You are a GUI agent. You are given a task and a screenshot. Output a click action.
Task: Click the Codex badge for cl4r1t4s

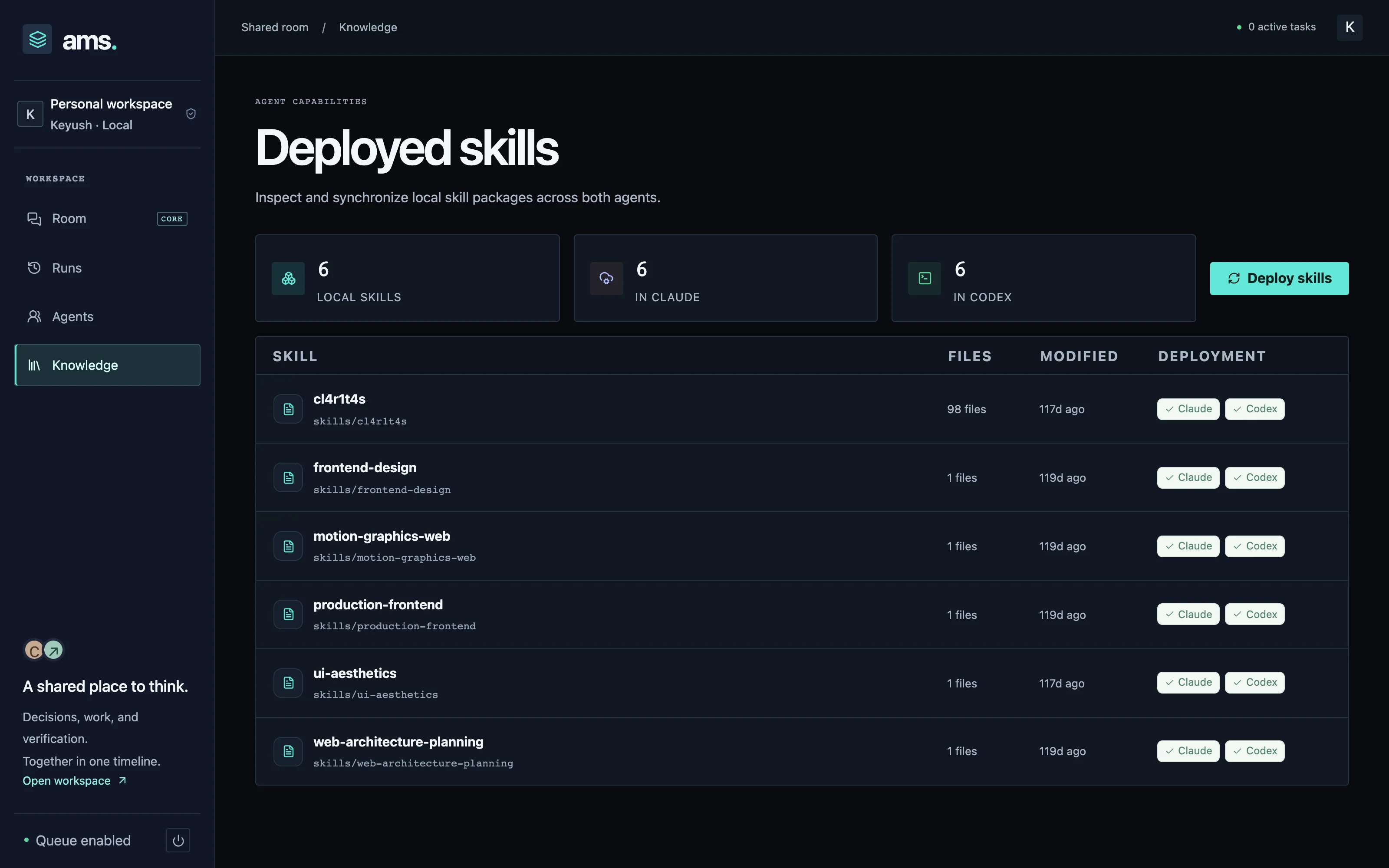click(x=1255, y=409)
